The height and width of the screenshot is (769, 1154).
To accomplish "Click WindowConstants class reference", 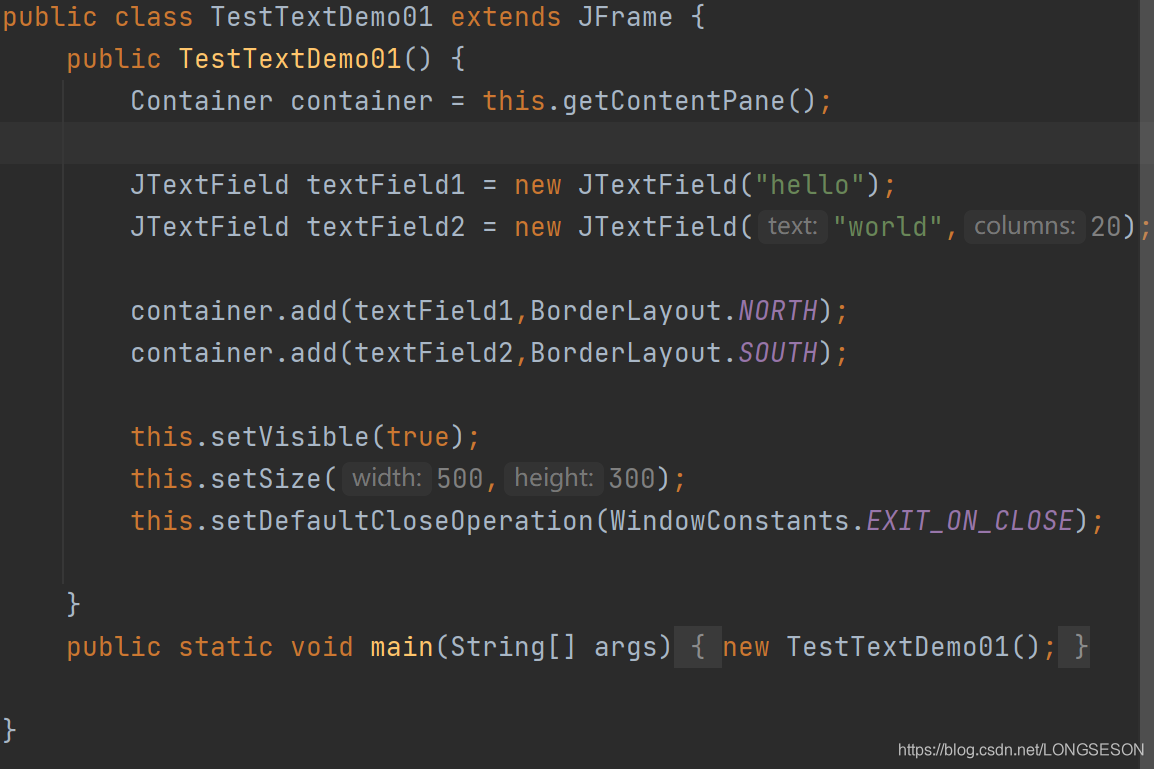I will click(729, 520).
